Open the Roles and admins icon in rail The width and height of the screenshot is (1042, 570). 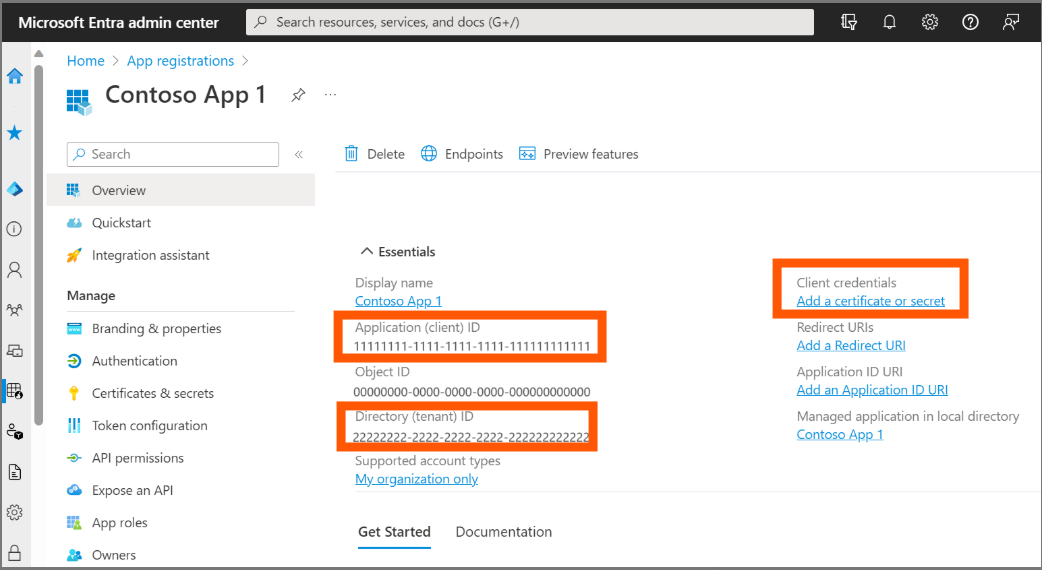[x=15, y=432]
